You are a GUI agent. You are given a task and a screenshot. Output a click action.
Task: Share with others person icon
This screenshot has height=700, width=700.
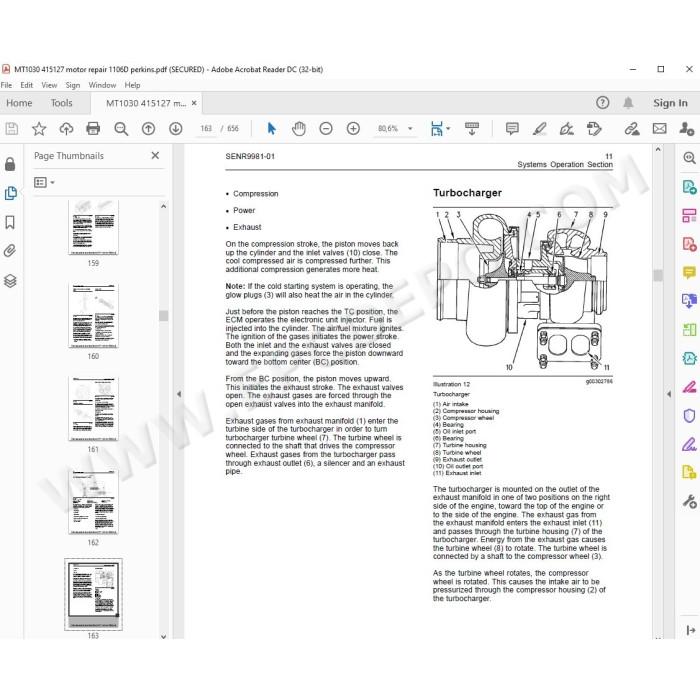(687, 129)
